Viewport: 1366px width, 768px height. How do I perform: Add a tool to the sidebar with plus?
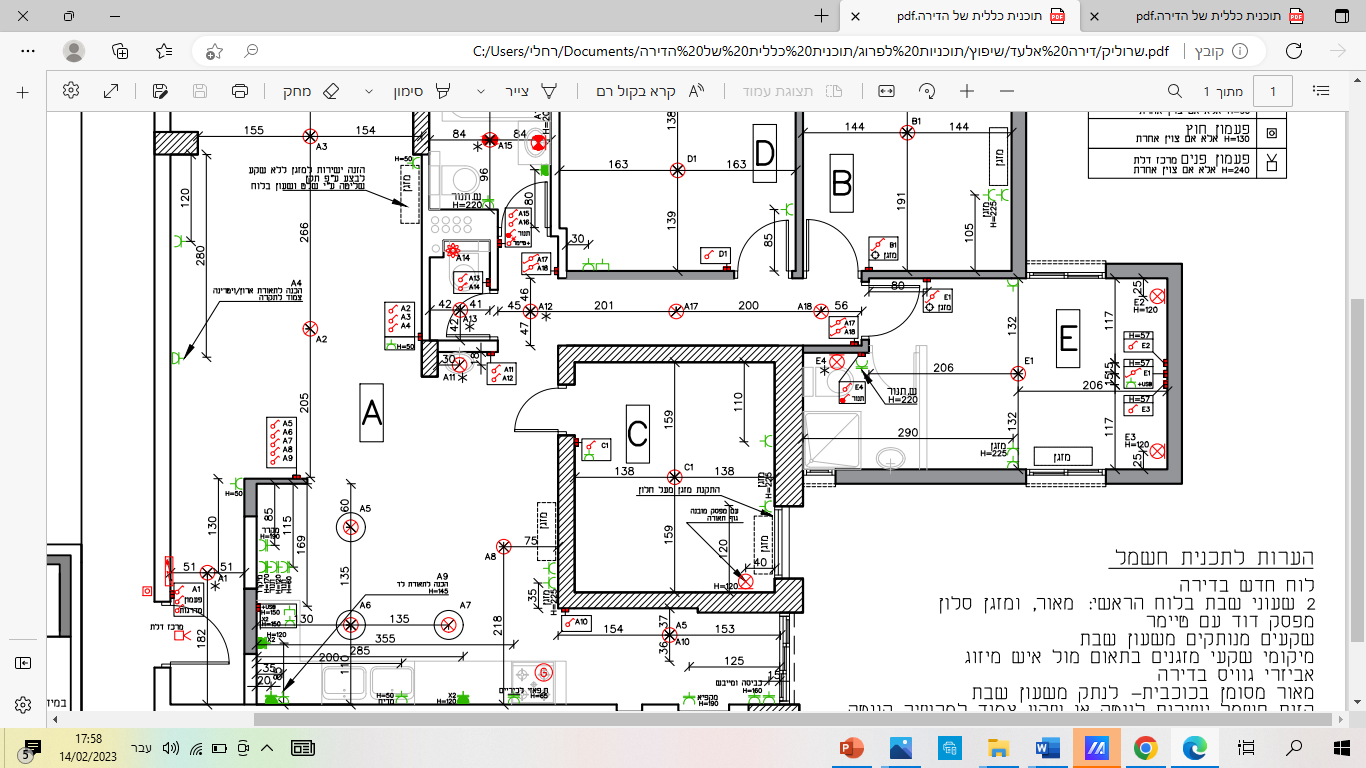pyautogui.click(x=24, y=91)
